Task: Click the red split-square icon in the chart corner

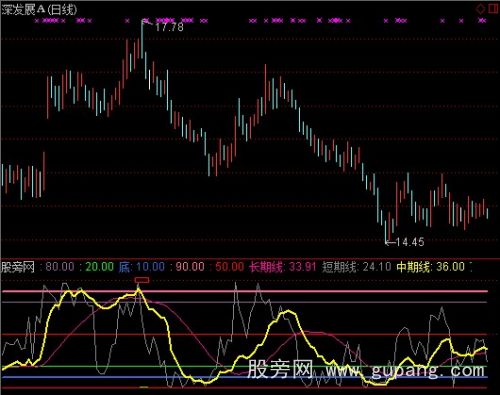Action: coord(494,8)
